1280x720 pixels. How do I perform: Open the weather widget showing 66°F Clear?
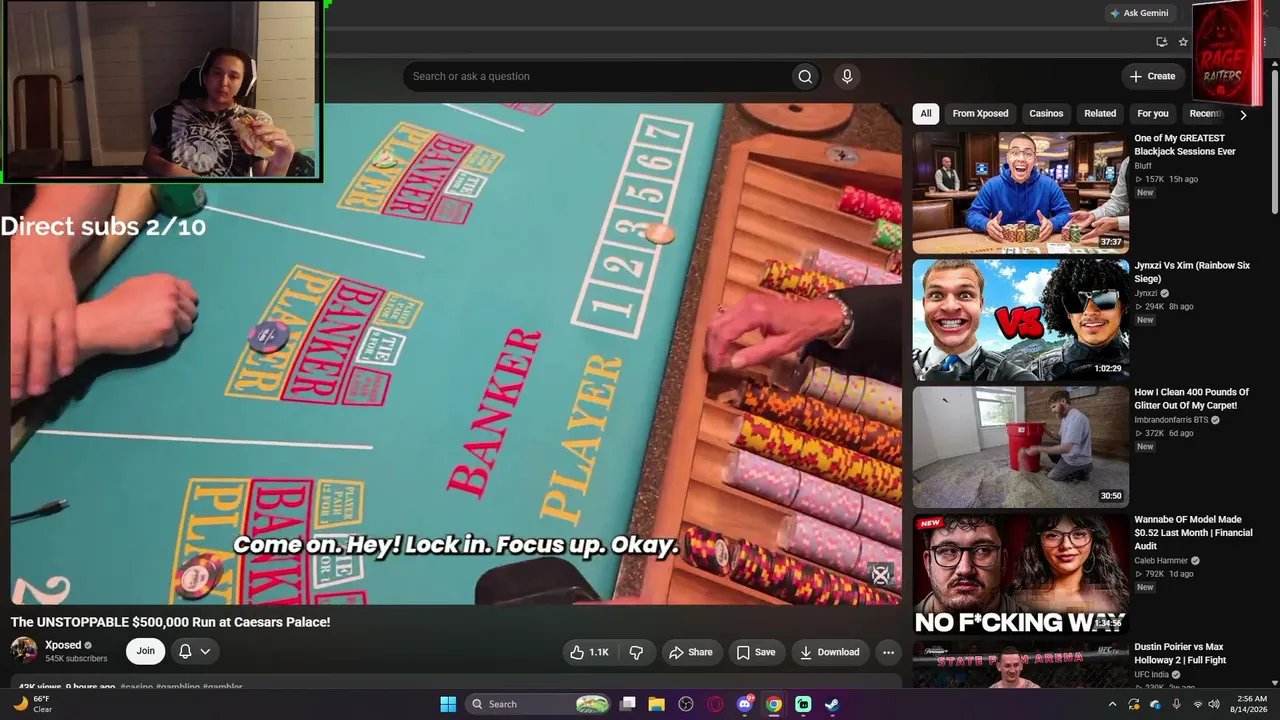[31, 704]
